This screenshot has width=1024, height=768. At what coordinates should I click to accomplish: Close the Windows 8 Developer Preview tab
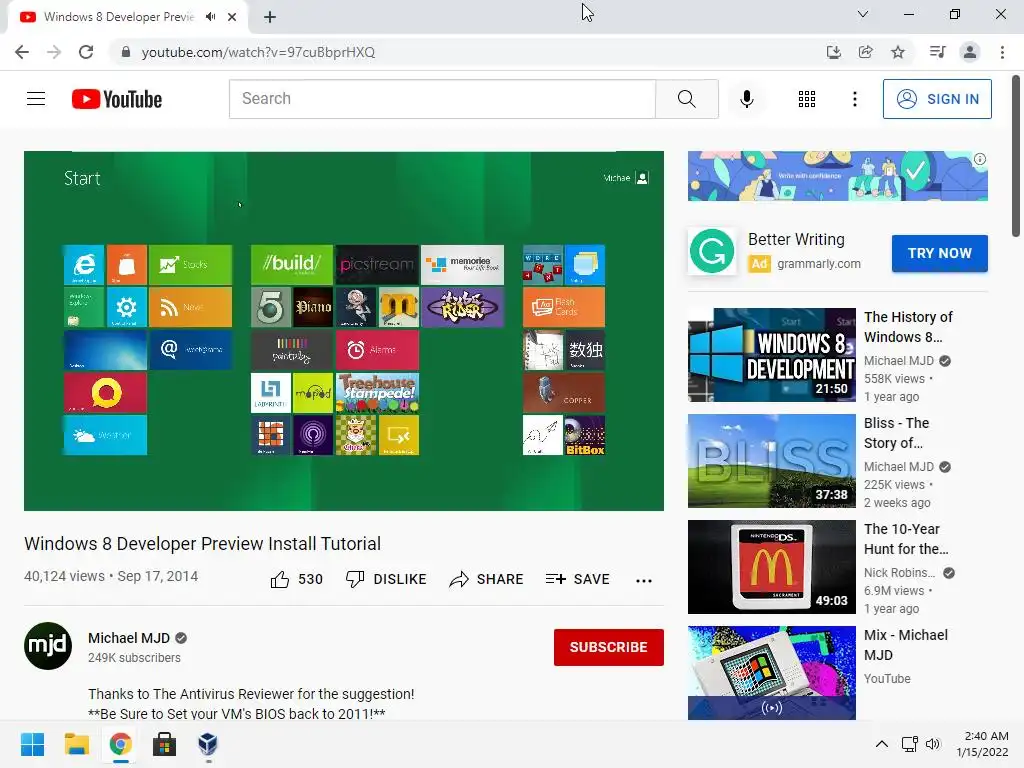tap(232, 17)
